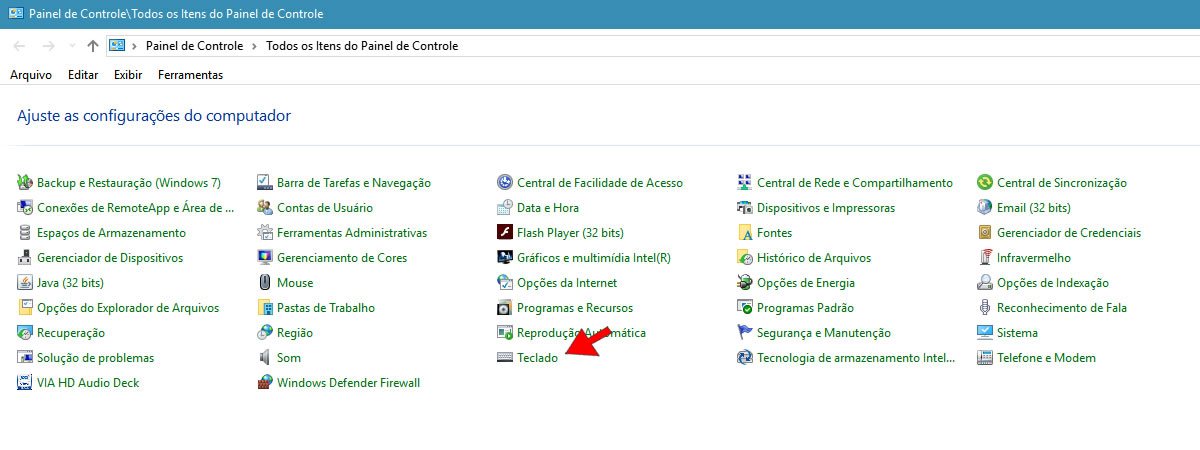Image resolution: width=1200 pixels, height=450 pixels.
Task: Open the Arquivo menu
Action: (x=31, y=75)
